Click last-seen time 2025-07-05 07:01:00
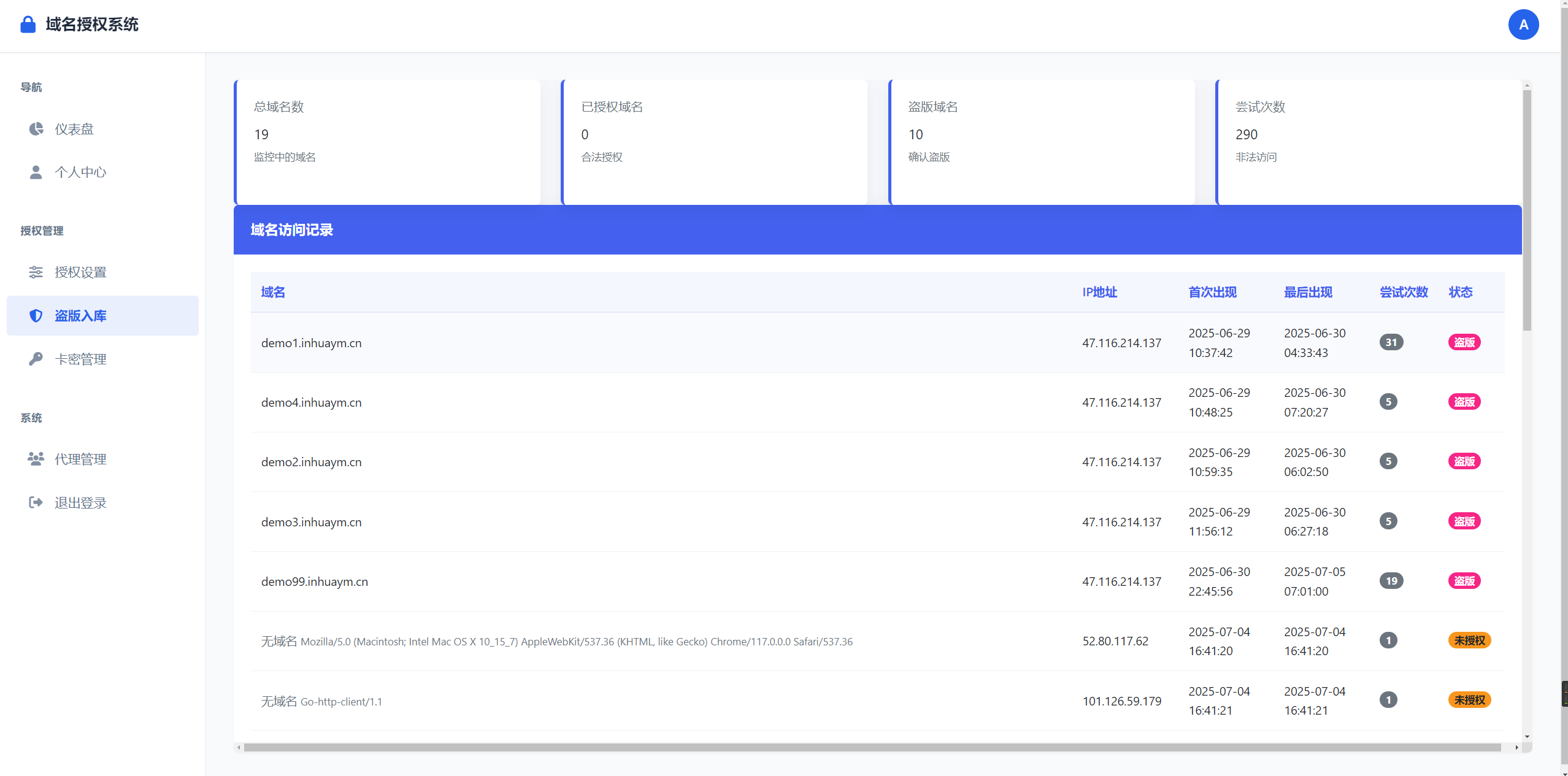This screenshot has width=1568, height=776. click(1315, 582)
